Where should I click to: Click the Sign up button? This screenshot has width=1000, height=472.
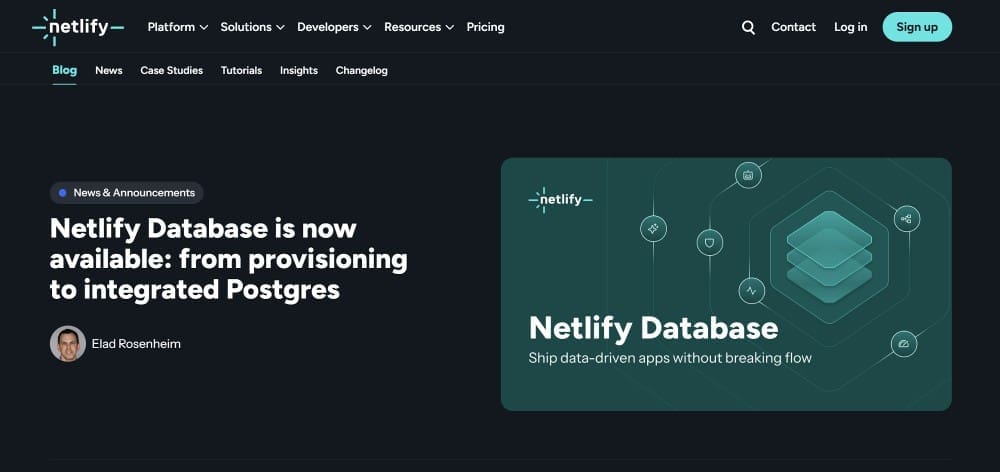tap(917, 27)
